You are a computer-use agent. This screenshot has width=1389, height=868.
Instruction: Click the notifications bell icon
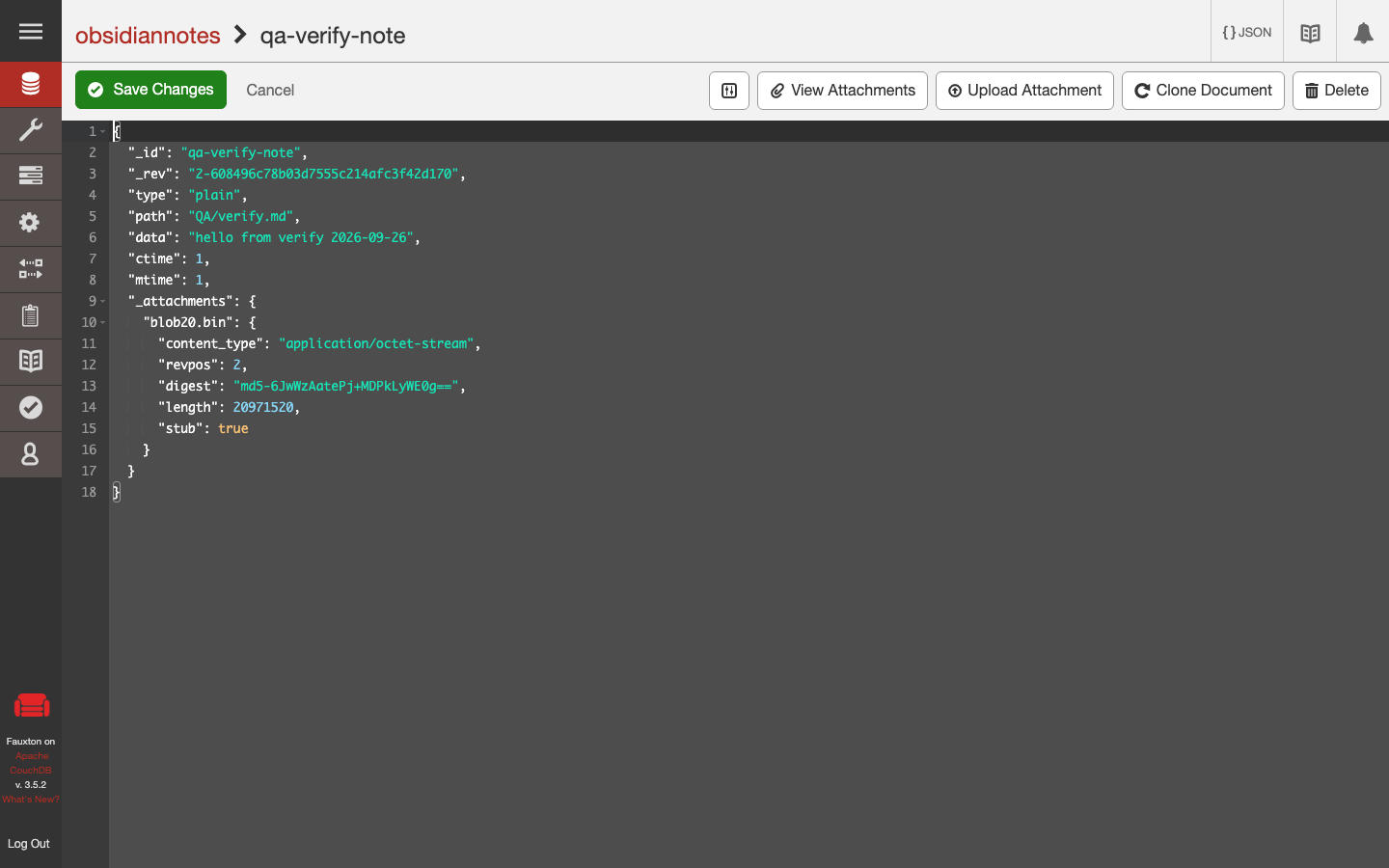[1363, 33]
